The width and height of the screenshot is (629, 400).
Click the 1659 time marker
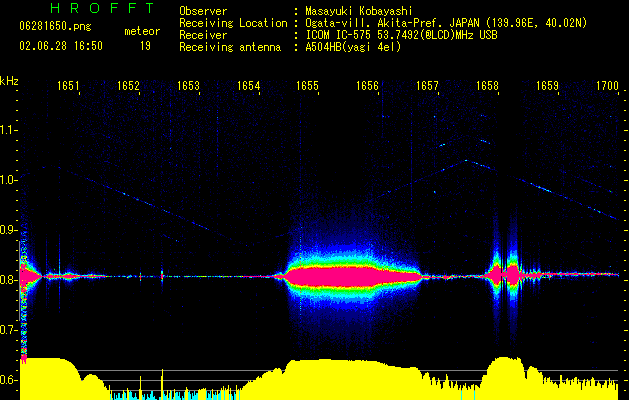(547, 86)
